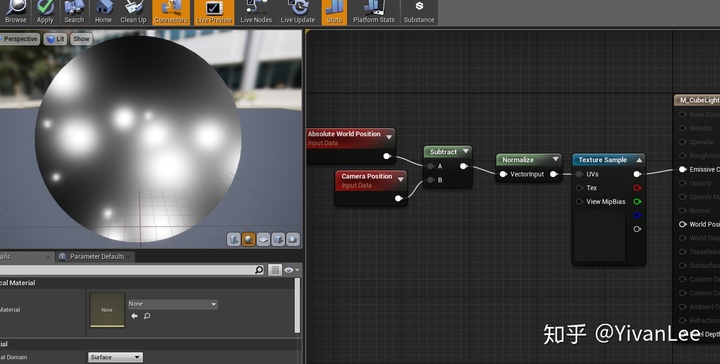Open the Lit view mode dropdown
The width and height of the screenshot is (720, 364).
pos(55,39)
